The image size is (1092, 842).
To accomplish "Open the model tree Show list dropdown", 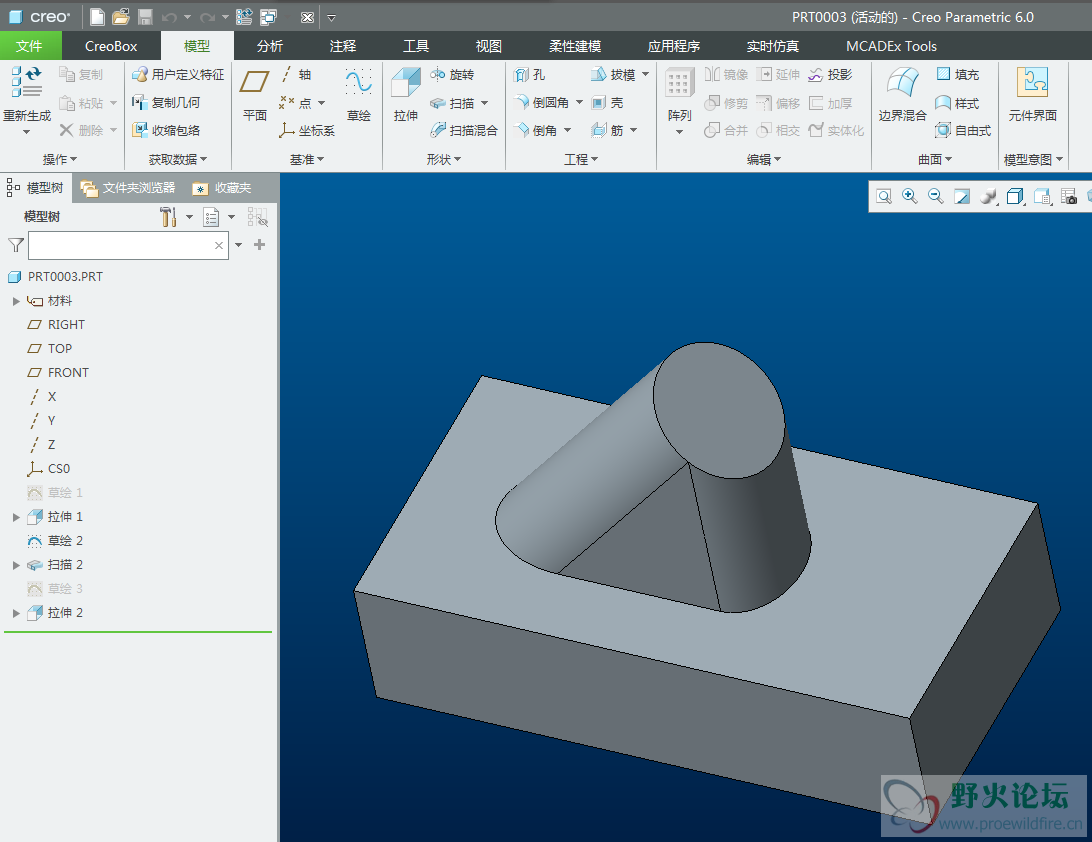I will pos(218,217).
